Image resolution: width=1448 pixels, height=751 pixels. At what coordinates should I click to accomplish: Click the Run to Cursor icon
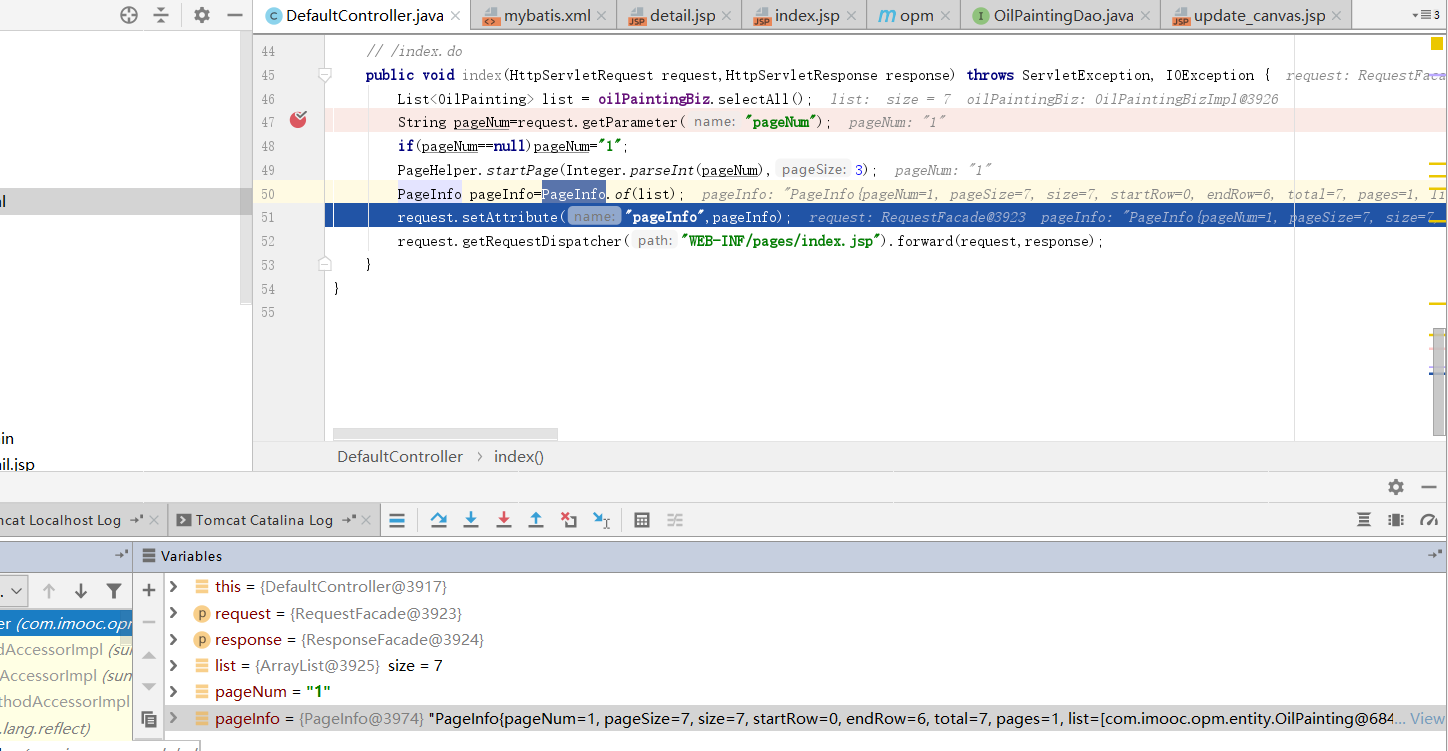(x=602, y=520)
